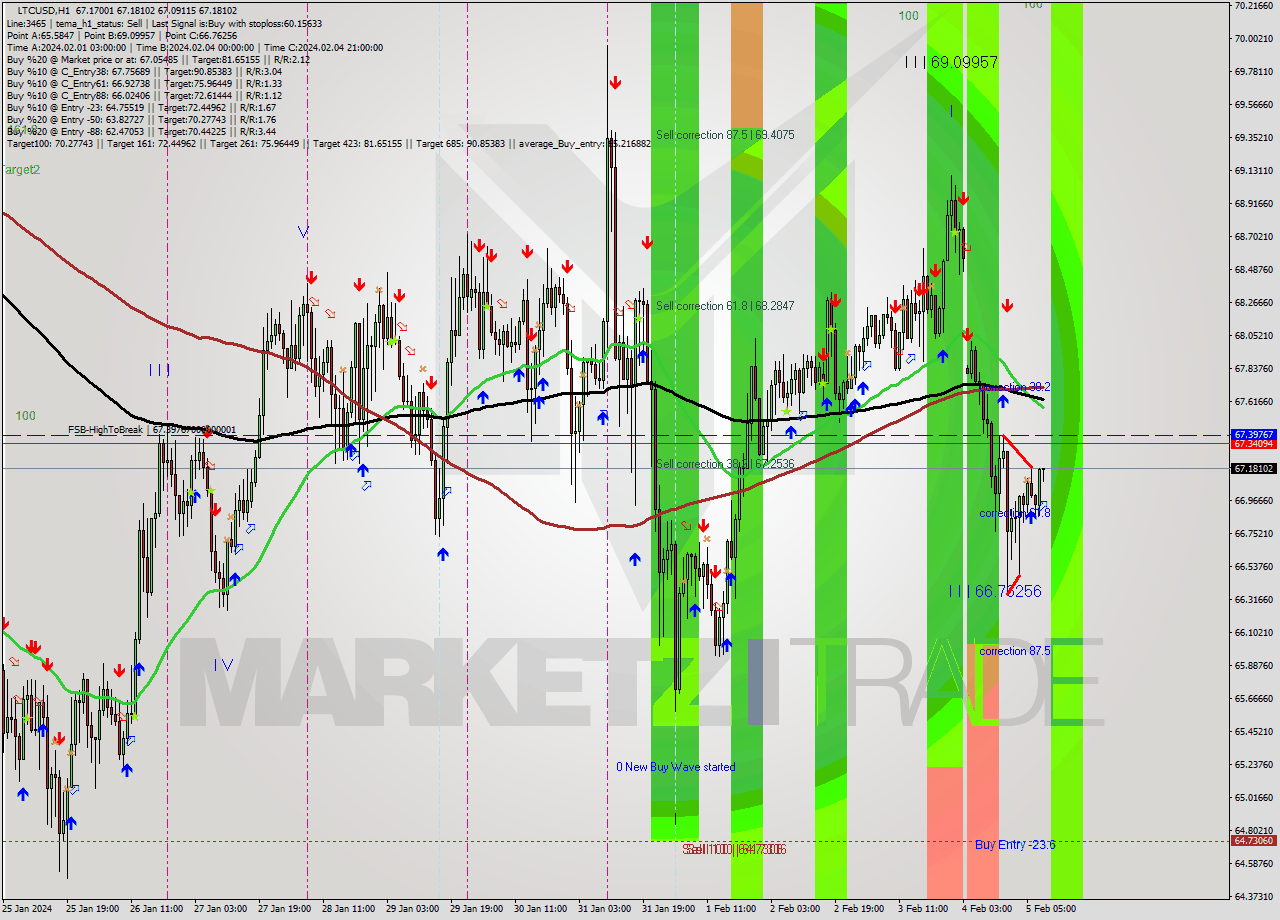Click the 70.00210 price axis label
1280x920 pixels.
pos(1253,39)
